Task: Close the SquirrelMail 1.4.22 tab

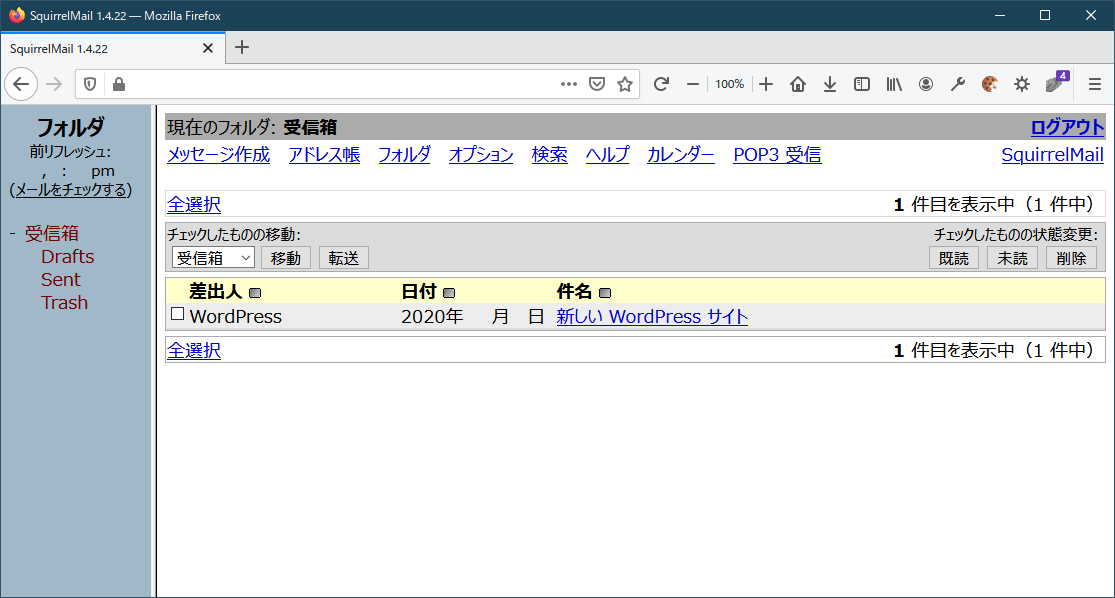Action: 208,48
